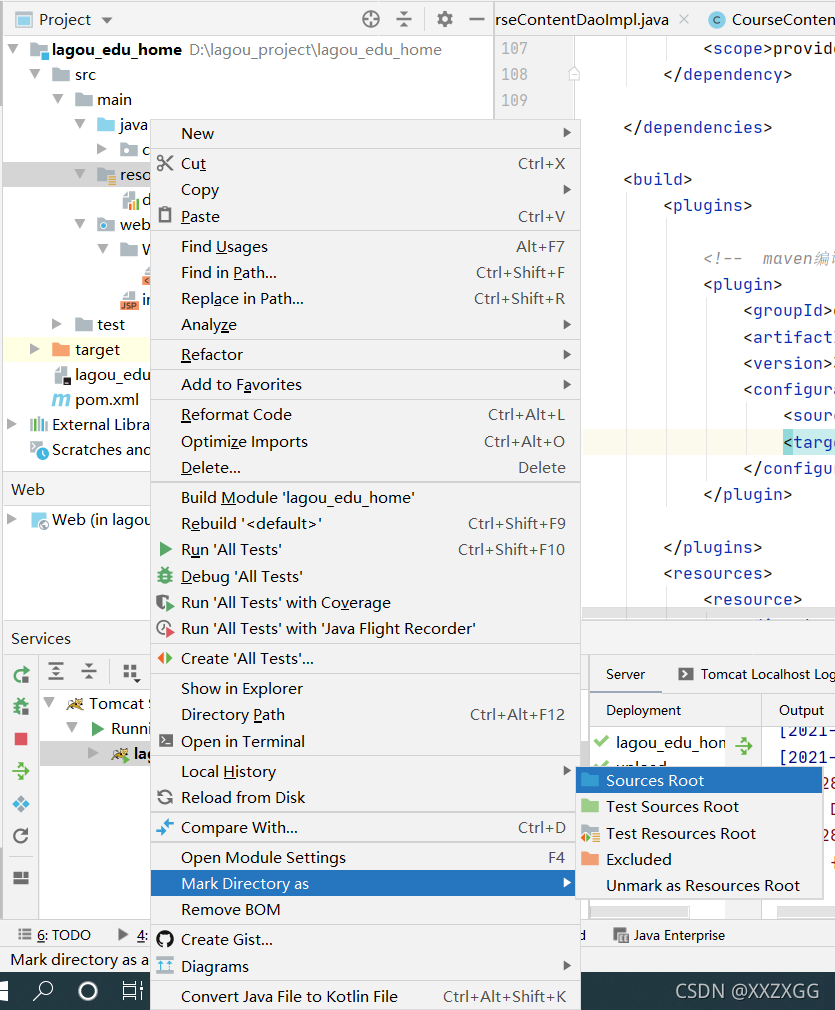Open the New submenu
835x1010 pixels.
click(365, 133)
